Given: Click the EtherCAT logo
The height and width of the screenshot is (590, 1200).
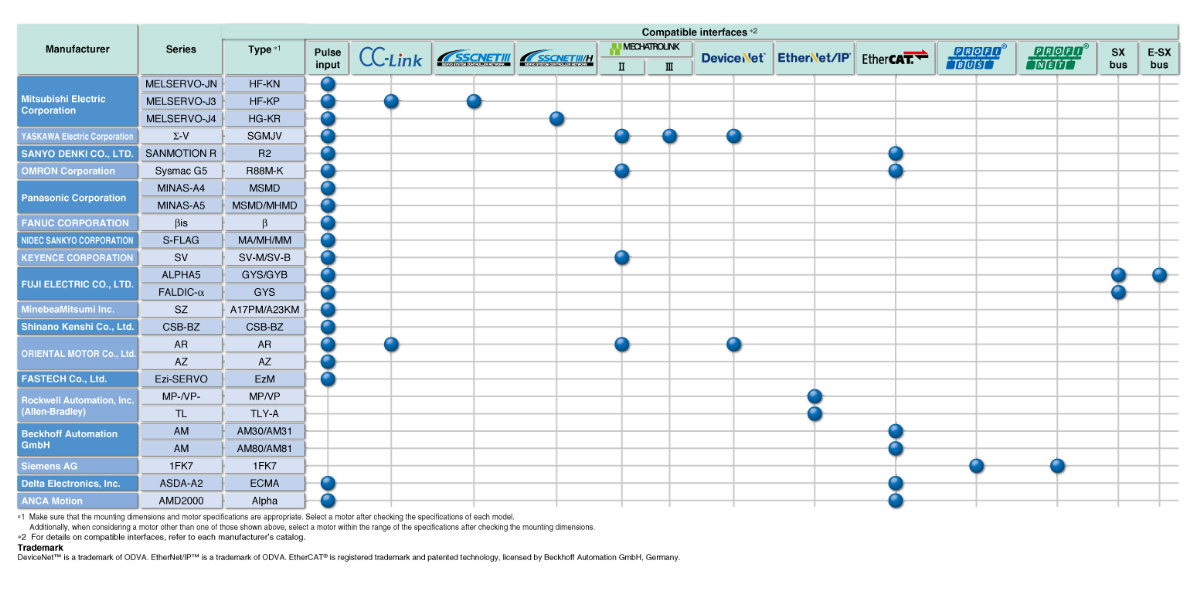Looking at the screenshot, I should coord(895,58).
